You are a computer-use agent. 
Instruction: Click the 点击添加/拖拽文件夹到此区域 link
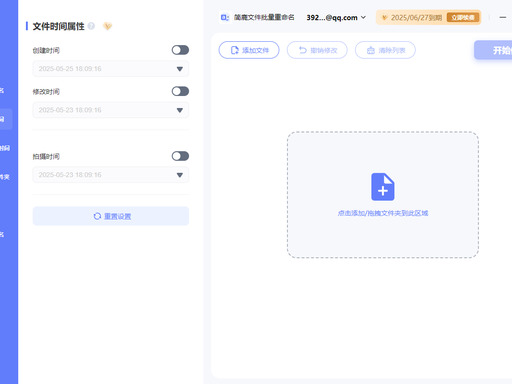coord(383,213)
